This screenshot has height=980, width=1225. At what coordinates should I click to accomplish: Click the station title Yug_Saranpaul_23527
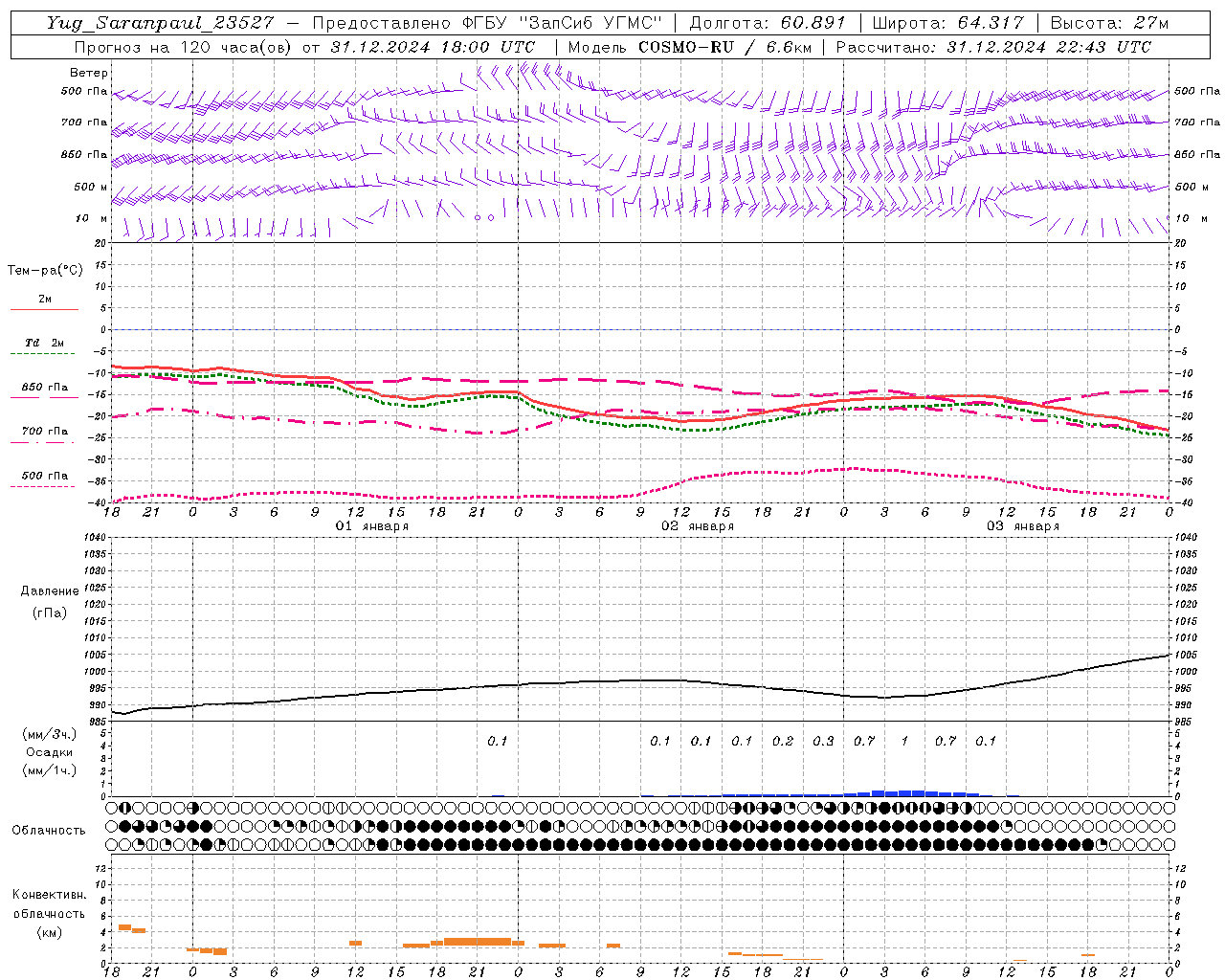160,23
